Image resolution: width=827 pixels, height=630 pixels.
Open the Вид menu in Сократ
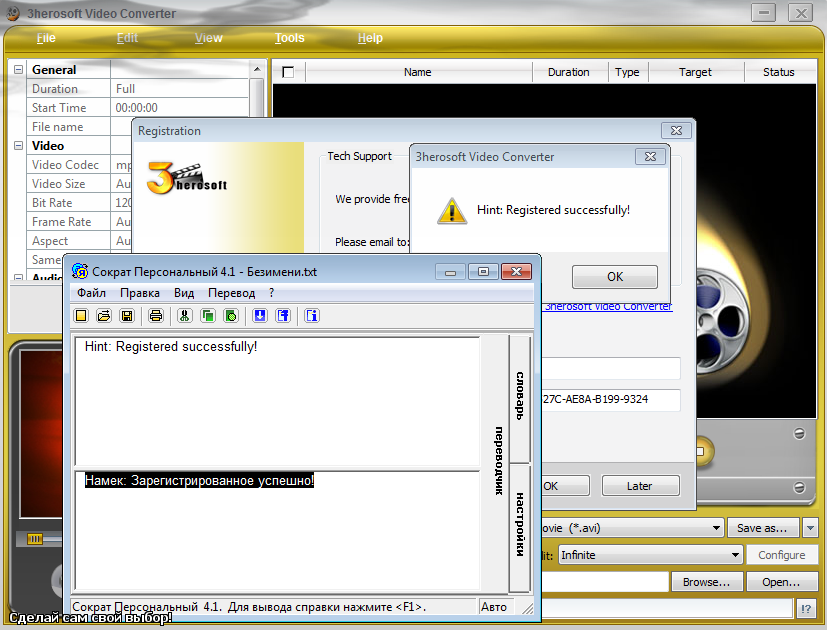pyautogui.click(x=184, y=293)
